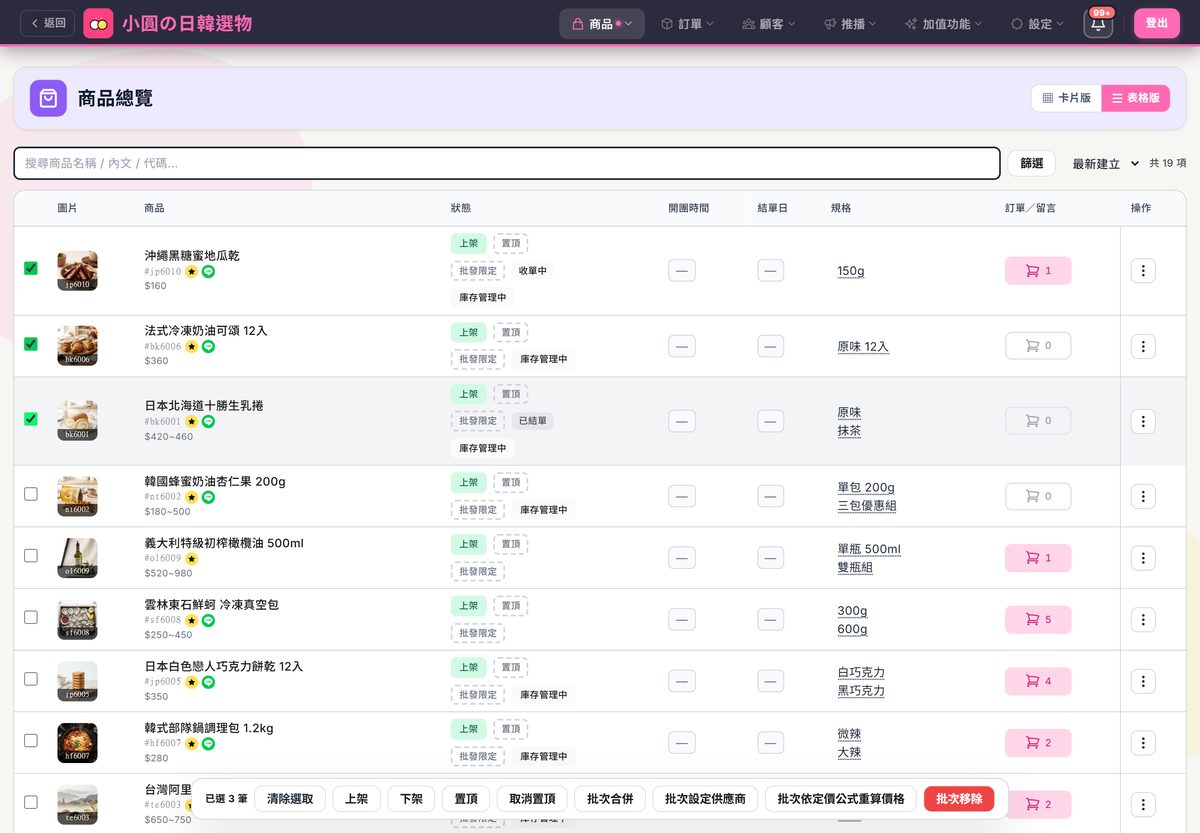Click the pink shop logo icon
1200x833 pixels.
coord(98,23)
